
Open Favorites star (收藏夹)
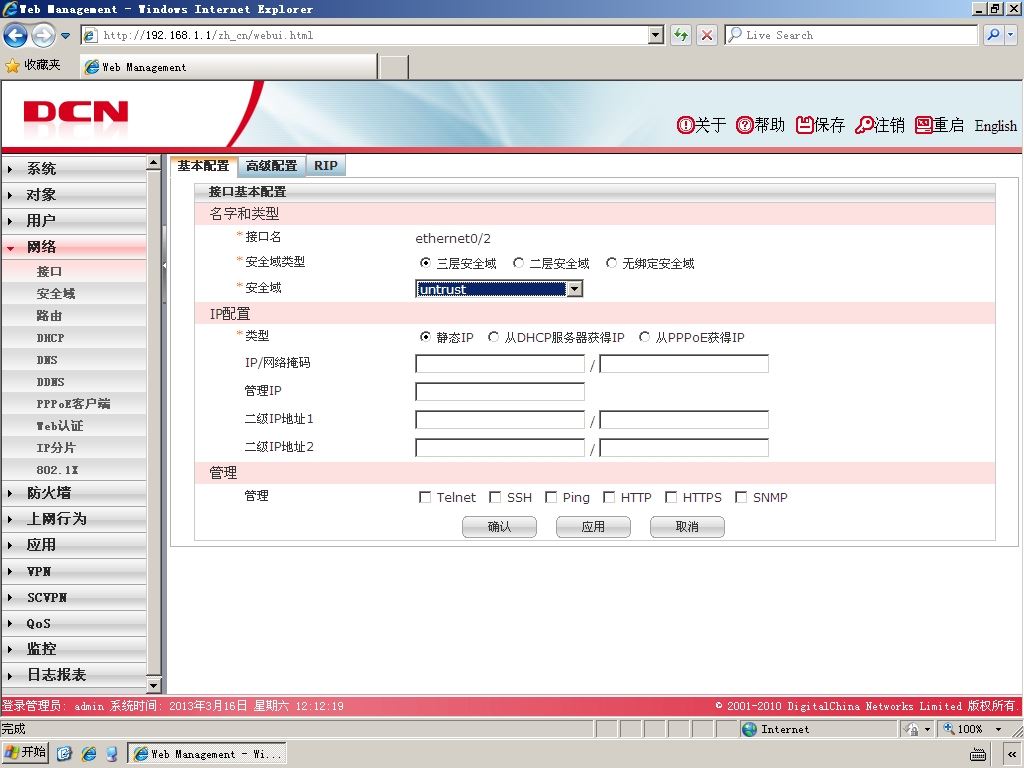(12, 65)
